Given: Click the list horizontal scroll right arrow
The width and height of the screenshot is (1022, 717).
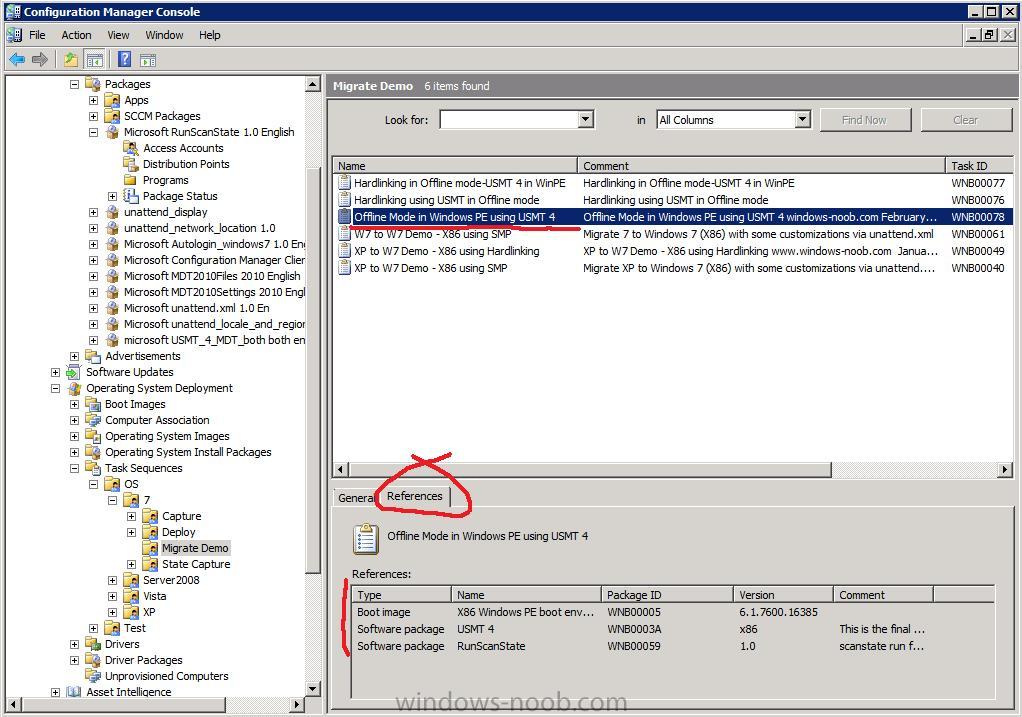Looking at the screenshot, I should pos(1005,469).
